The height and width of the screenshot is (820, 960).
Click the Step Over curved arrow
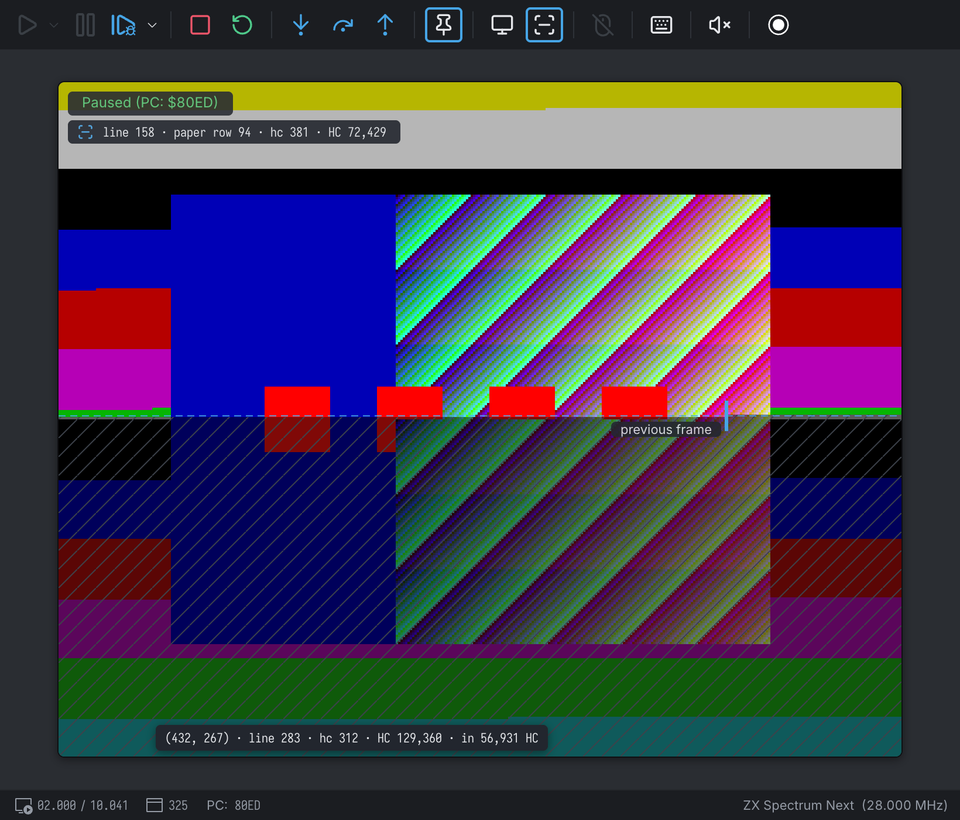pyautogui.click(x=343, y=25)
